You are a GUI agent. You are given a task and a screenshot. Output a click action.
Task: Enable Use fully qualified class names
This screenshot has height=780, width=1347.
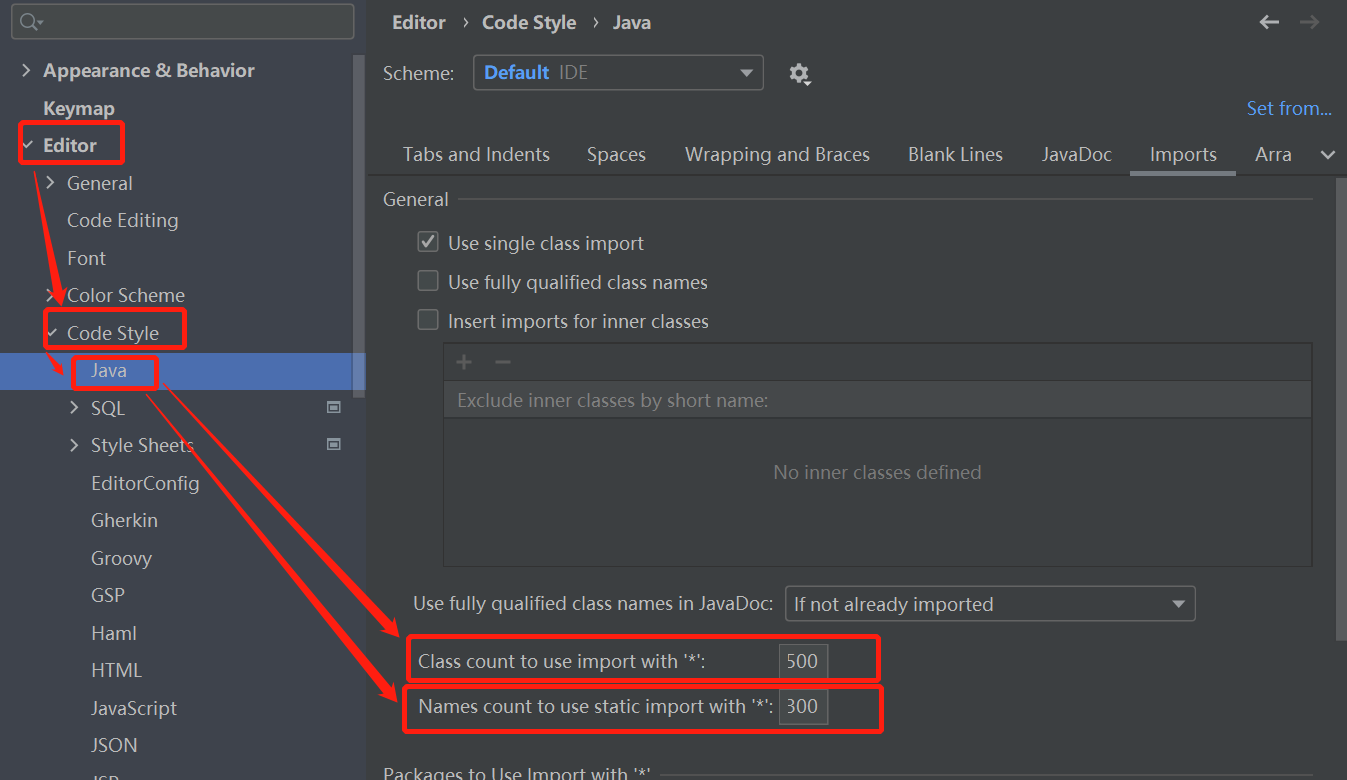coord(428,281)
